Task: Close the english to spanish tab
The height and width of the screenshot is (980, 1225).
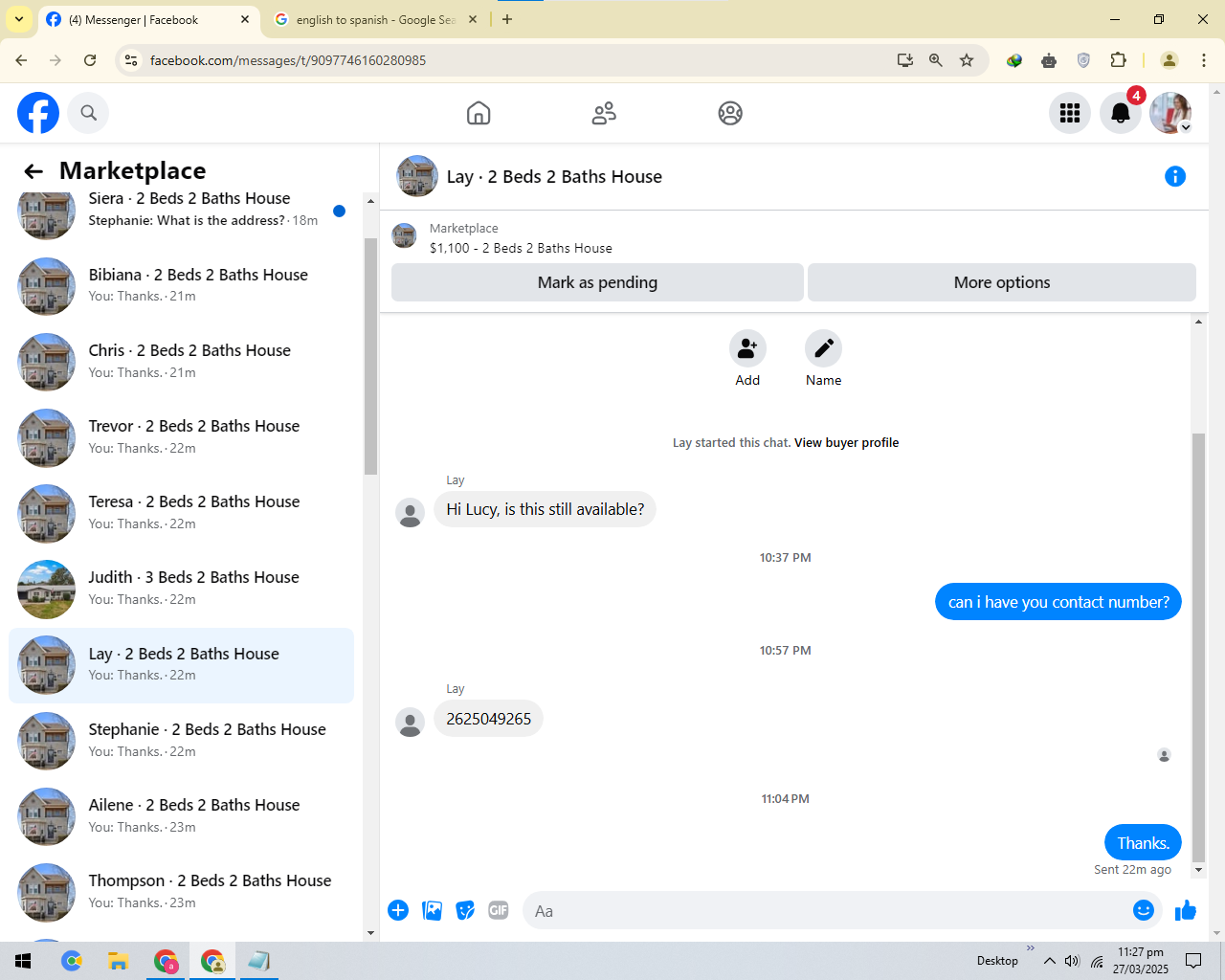Action: 473,19
